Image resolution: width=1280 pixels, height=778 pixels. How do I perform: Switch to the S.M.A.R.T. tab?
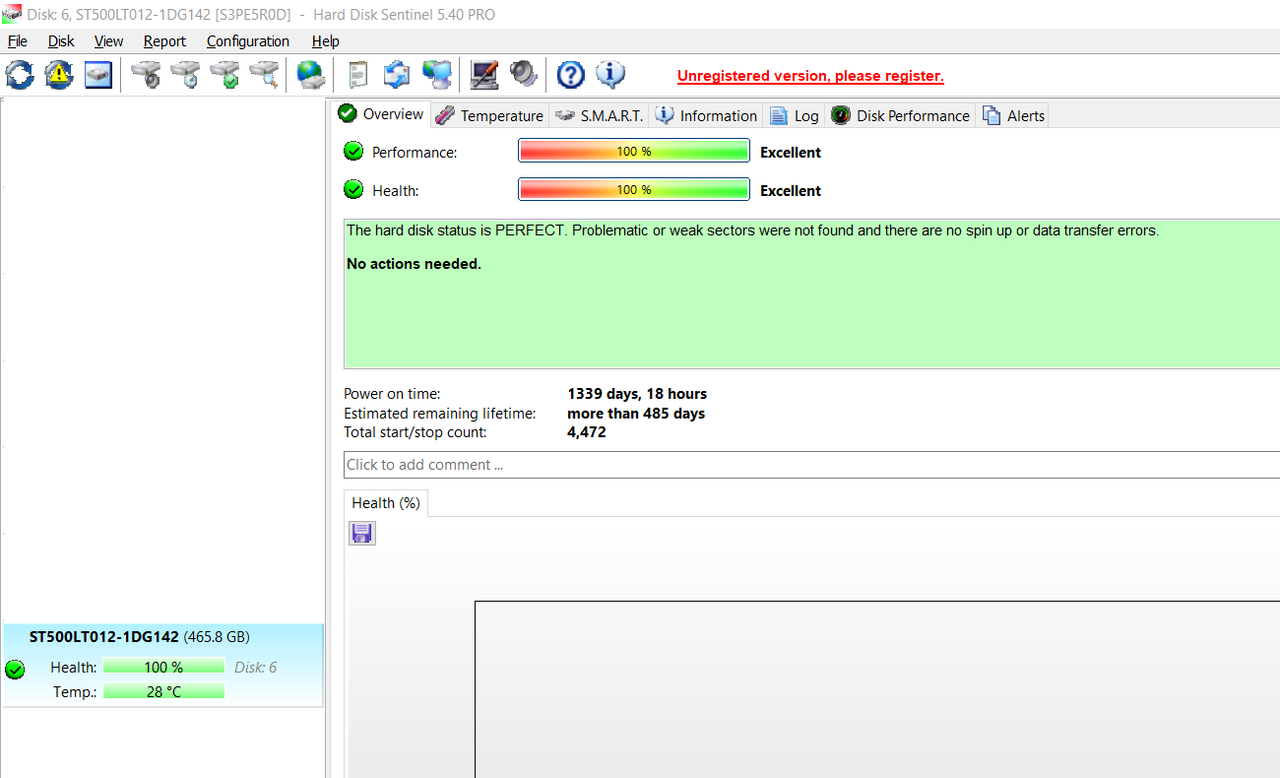[600, 116]
